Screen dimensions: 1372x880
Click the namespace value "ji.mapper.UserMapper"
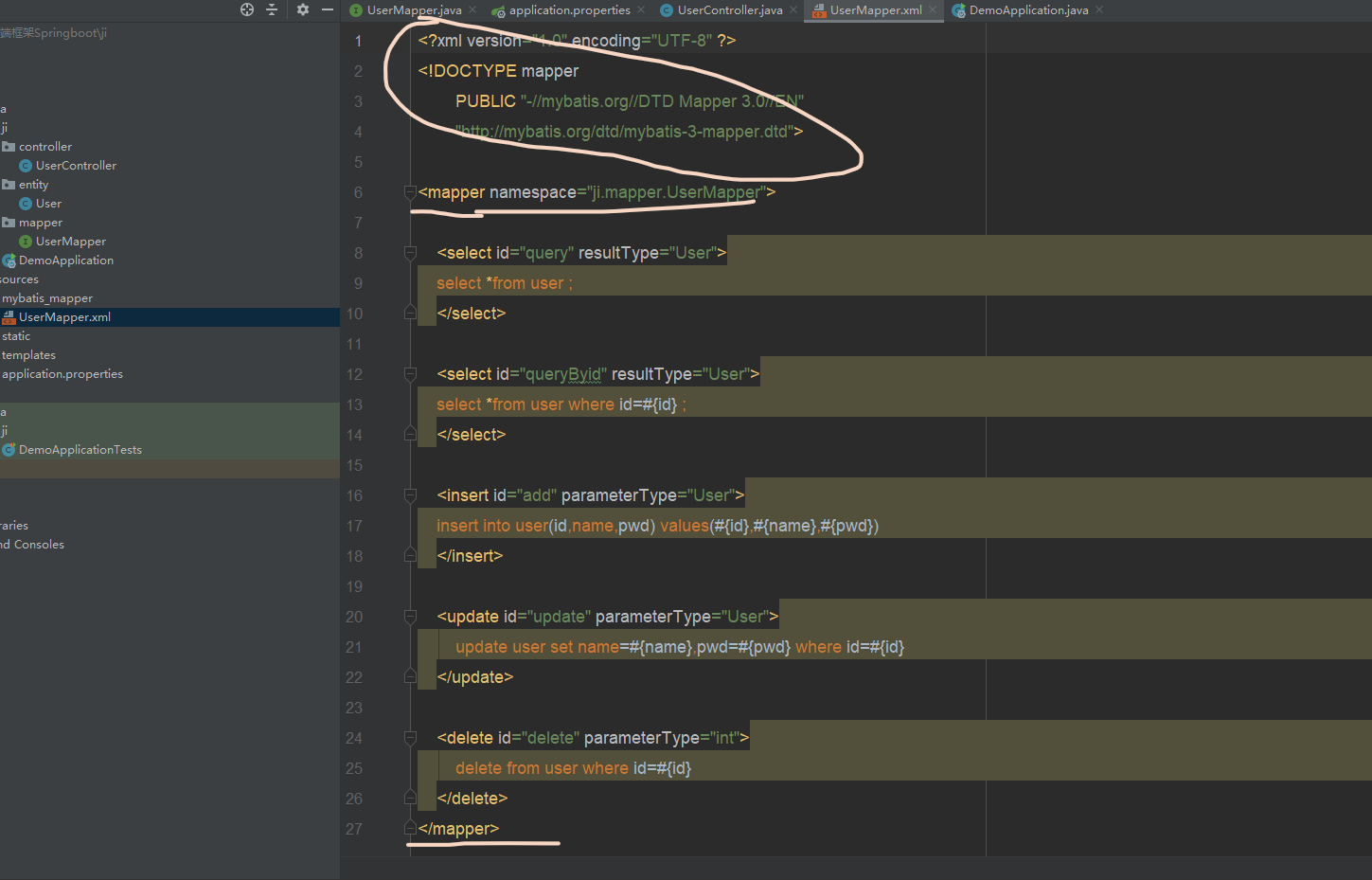[675, 192]
